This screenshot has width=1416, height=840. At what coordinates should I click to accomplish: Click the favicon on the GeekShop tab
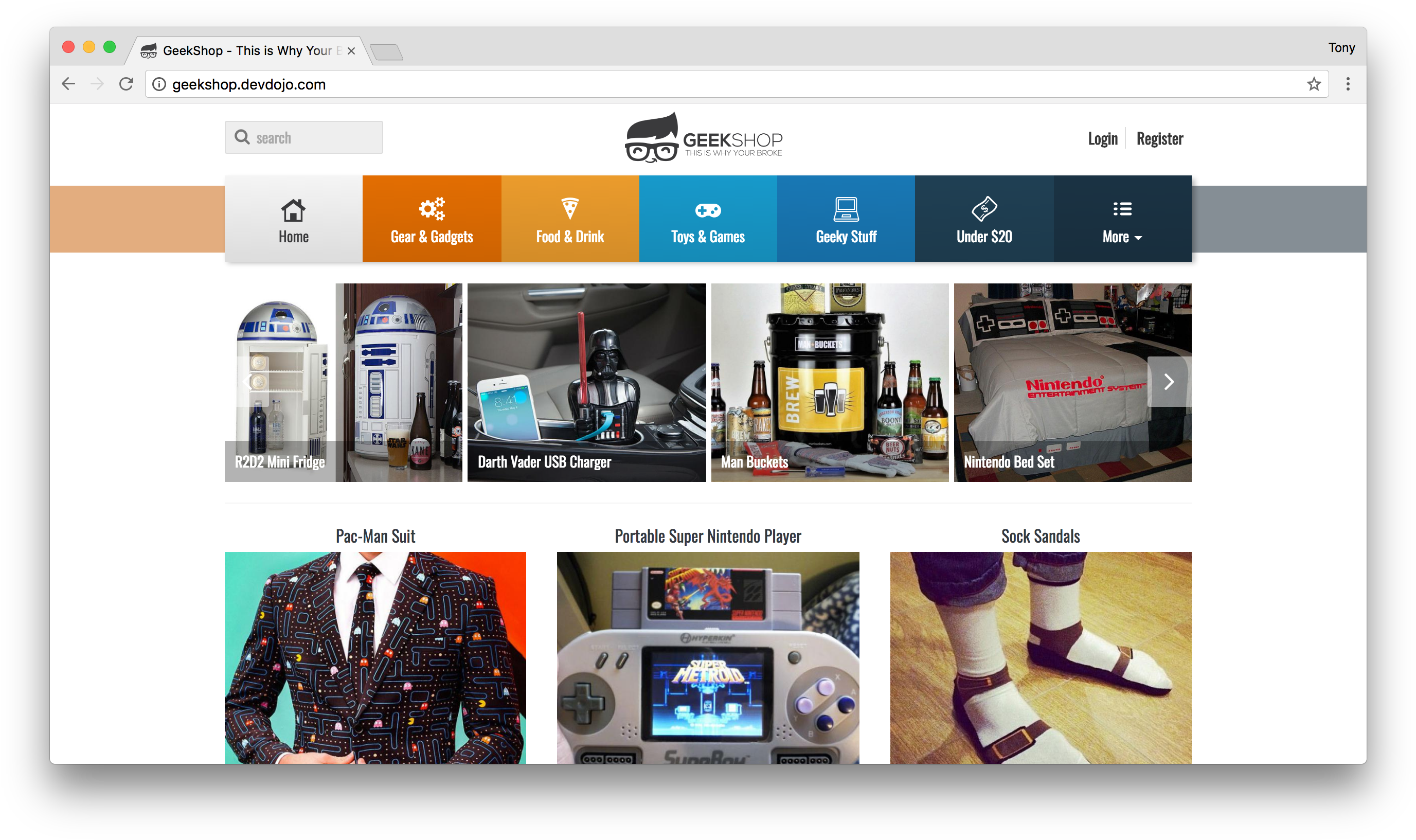tap(149, 51)
